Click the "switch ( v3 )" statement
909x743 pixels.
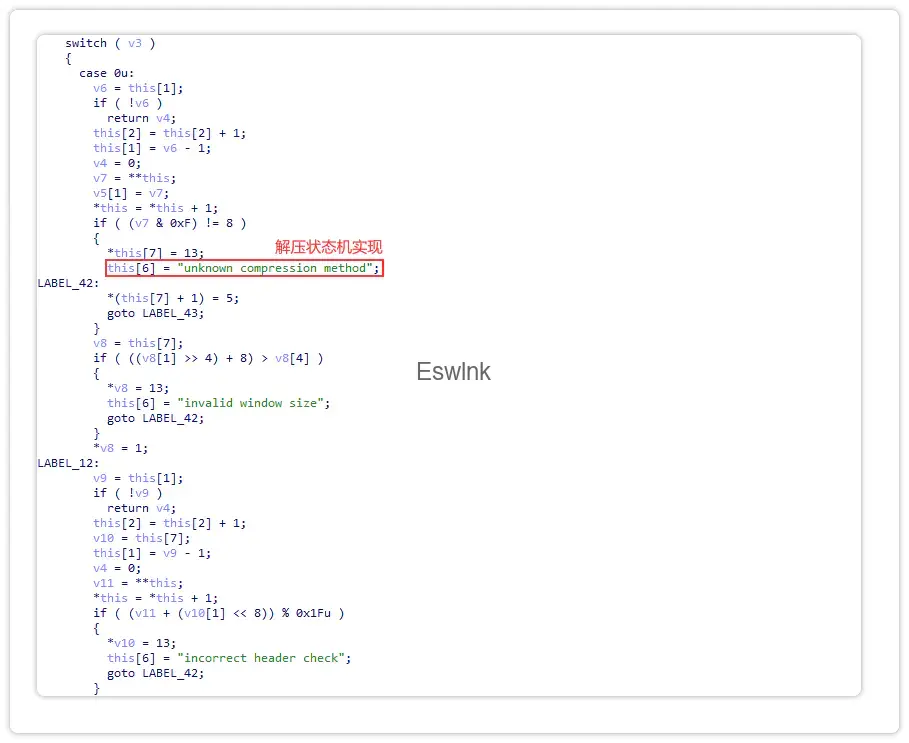(110, 43)
